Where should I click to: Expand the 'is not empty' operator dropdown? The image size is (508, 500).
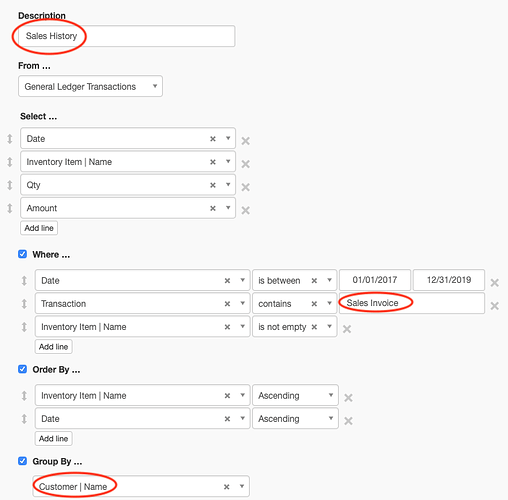click(x=294, y=327)
